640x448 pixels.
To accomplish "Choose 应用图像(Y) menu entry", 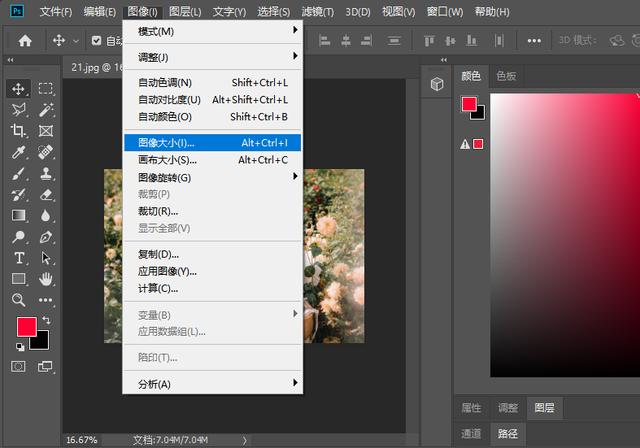I will pos(213,271).
